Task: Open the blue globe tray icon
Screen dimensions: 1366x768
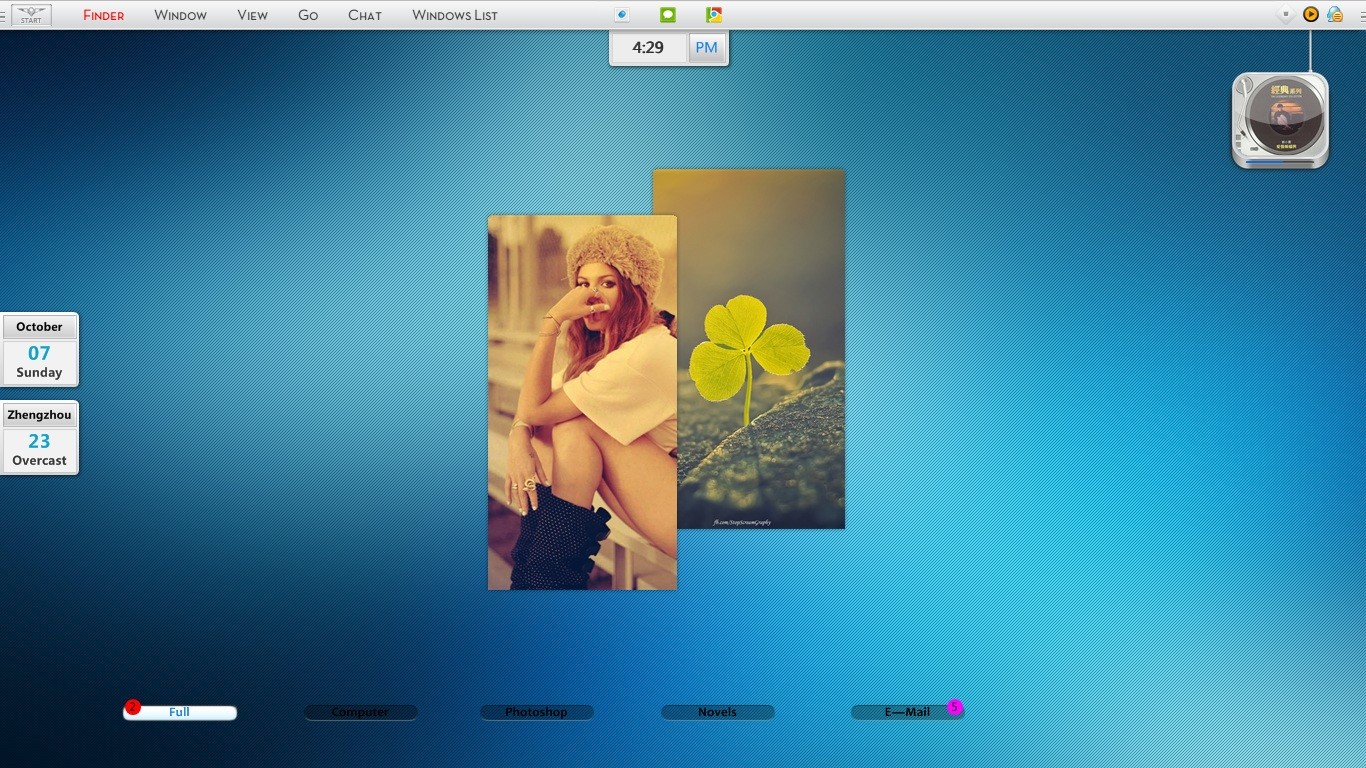Action: point(1335,15)
